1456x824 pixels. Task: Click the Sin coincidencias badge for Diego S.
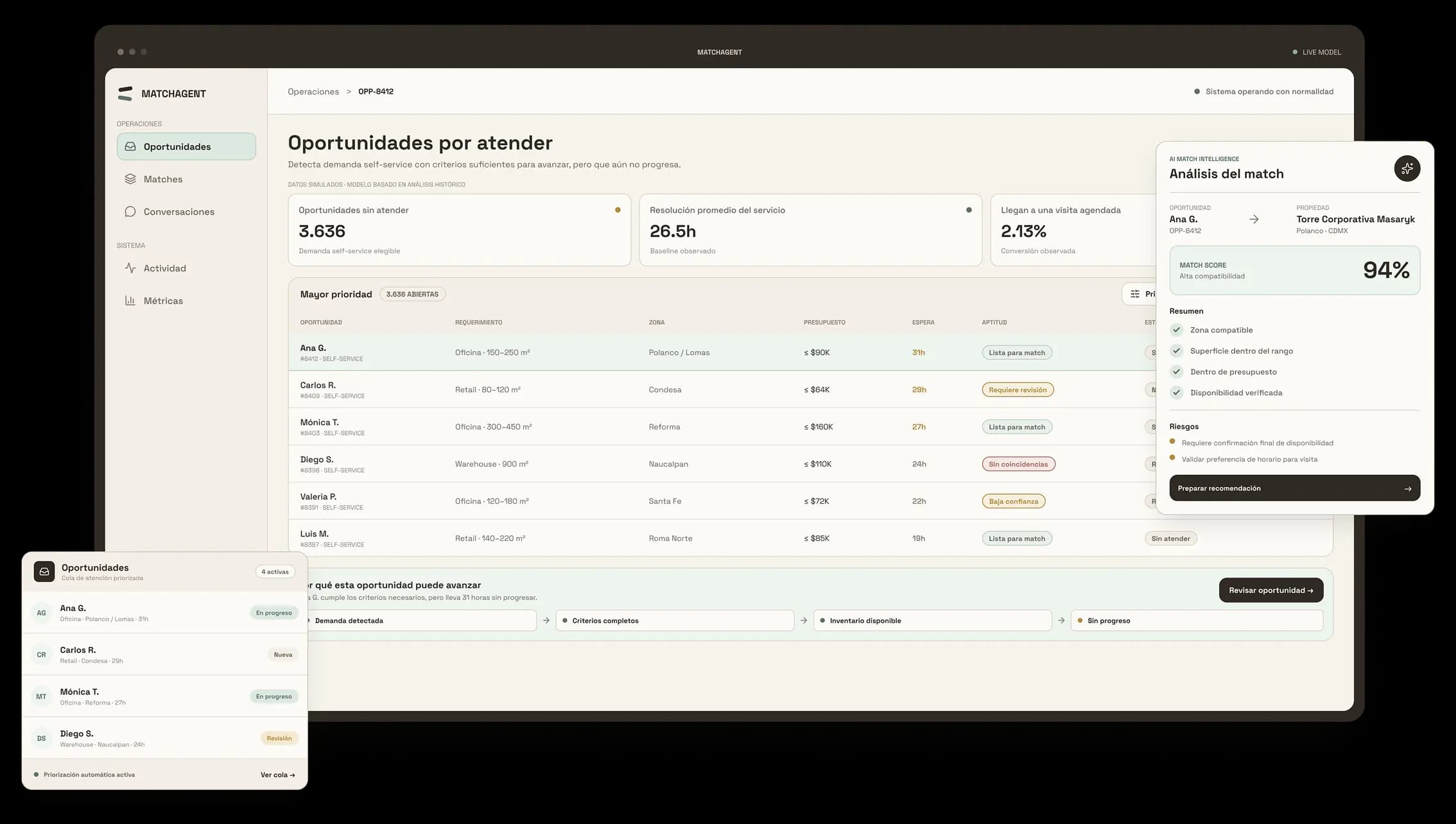(1018, 464)
